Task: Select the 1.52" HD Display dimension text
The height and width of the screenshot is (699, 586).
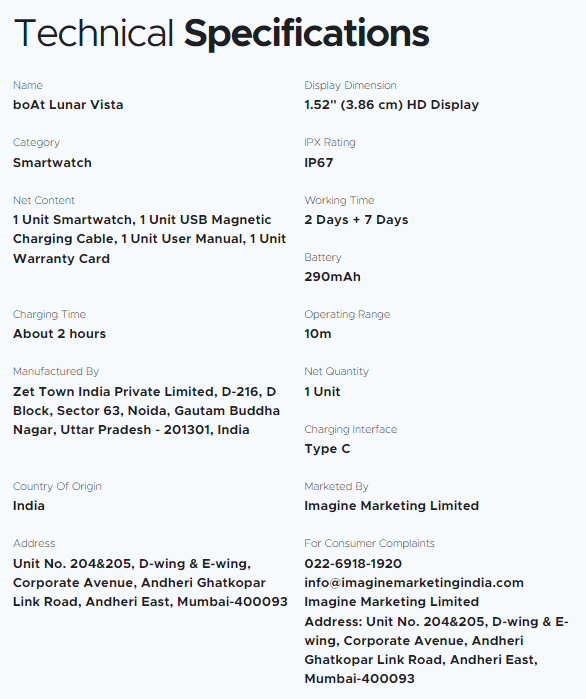Action: point(392,105)
